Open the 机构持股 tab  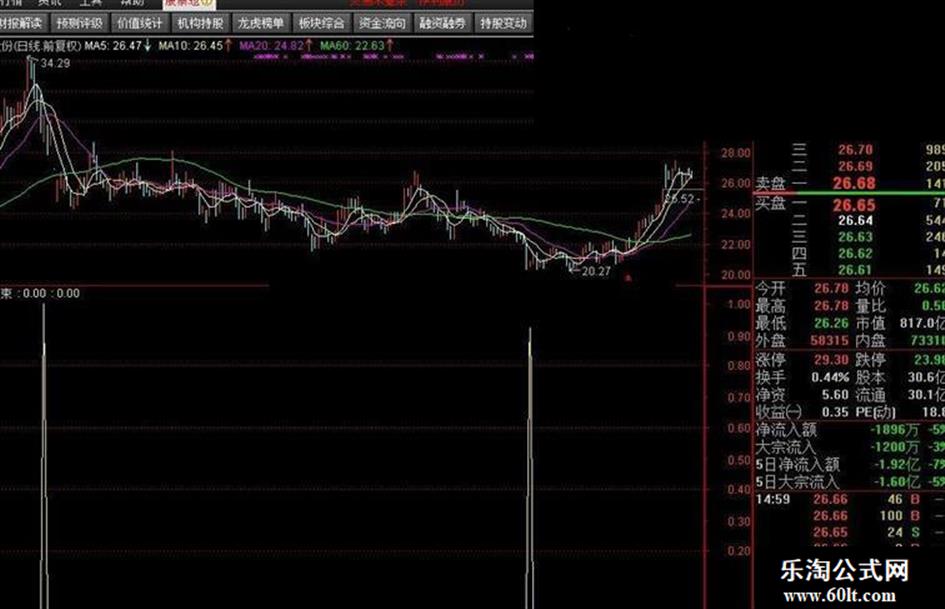(201, 24)
